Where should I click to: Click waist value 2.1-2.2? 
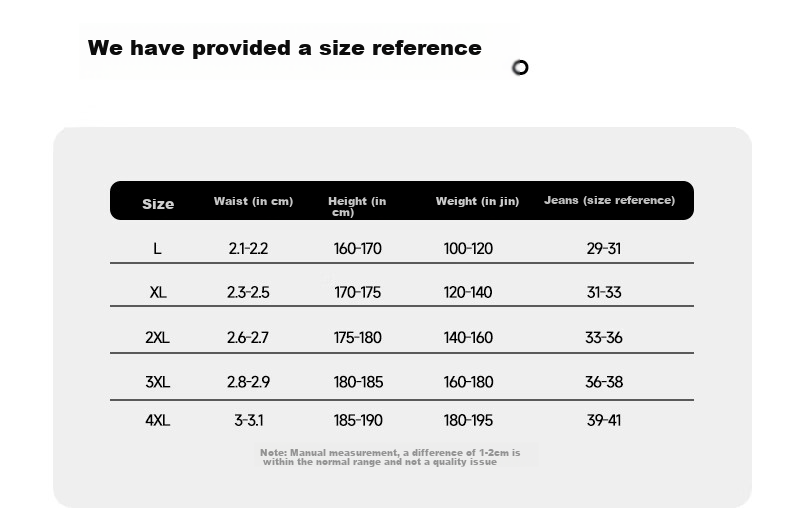coord(248,248)
